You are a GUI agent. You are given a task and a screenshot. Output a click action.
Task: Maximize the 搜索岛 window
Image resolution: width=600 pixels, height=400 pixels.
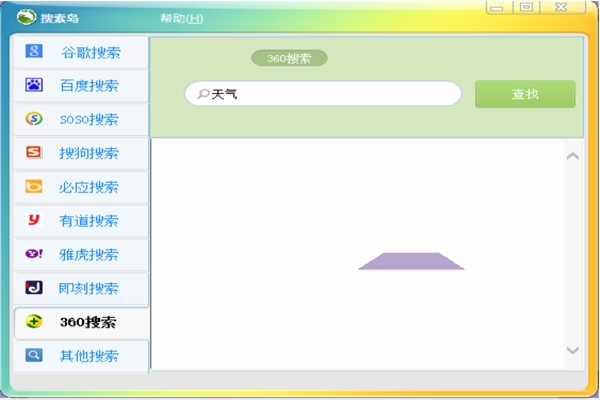[526, 7]
